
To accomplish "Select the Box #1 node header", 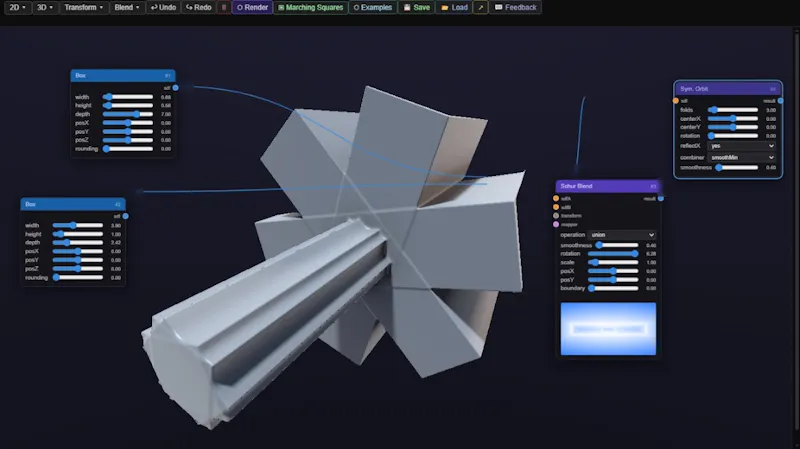I will tap(123, 76).
